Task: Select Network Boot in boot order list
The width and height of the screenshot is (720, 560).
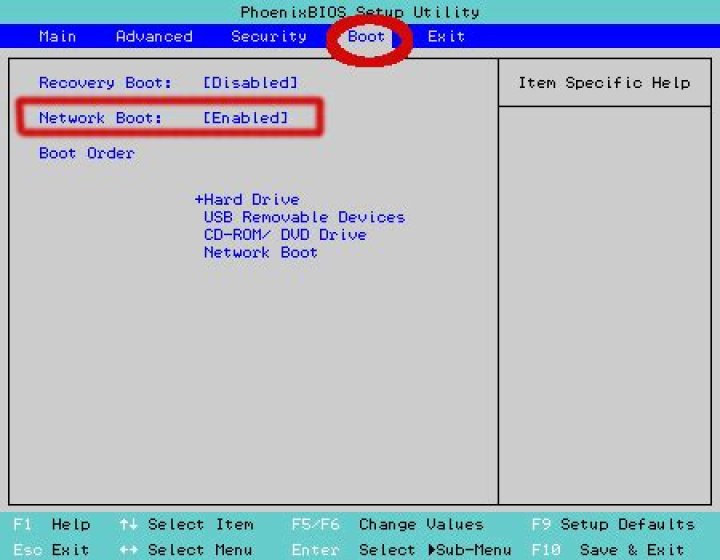Action: 261,252
